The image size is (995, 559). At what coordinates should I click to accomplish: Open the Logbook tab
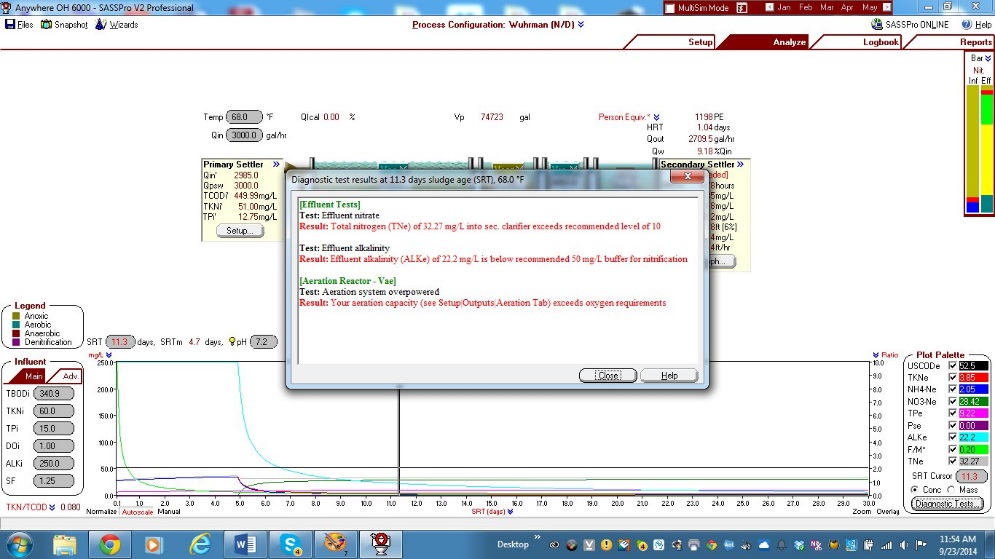880,42
